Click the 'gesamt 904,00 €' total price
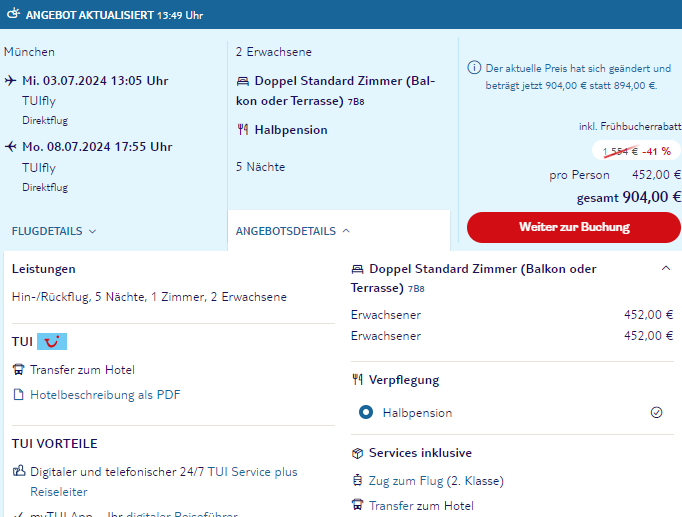682x517 pixels. pos(629,197)
